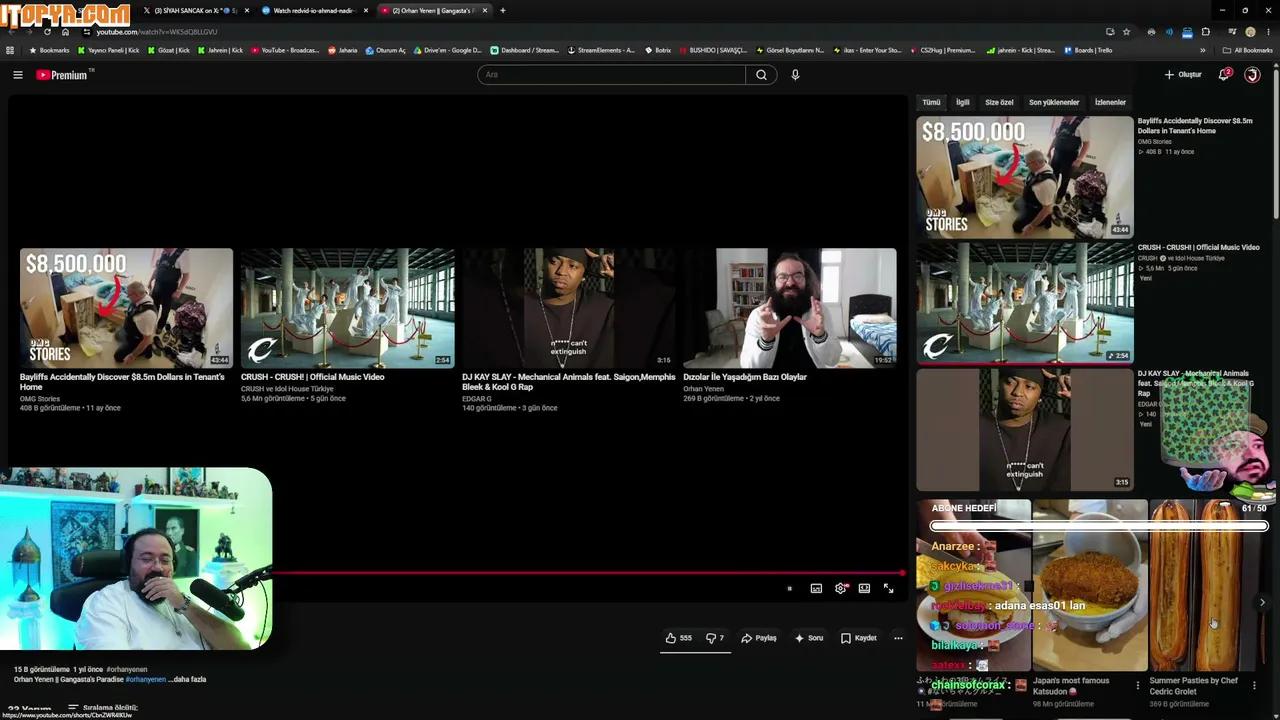Click the video progress bar
Screen dimensions: 1280x720
click(588, 574)
